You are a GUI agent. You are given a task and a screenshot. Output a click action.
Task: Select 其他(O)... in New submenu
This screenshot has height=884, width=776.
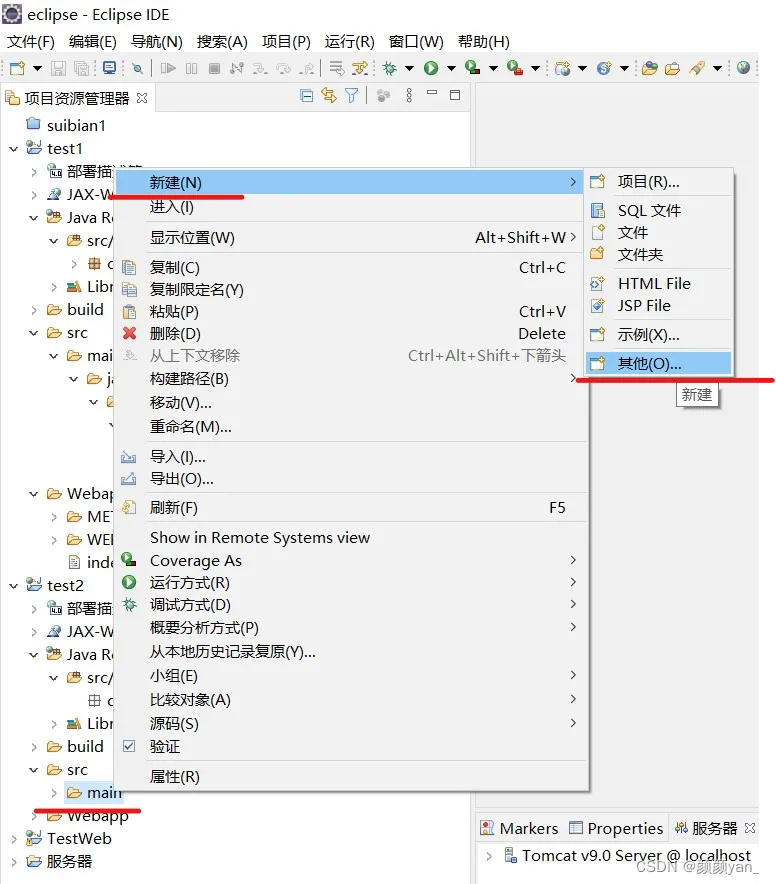(659, 364)
